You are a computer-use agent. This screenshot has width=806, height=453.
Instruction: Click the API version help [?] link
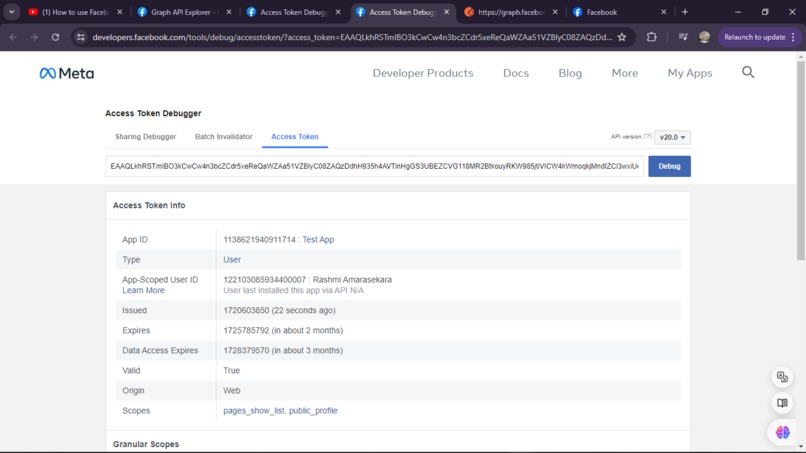(x=648, y=136)
